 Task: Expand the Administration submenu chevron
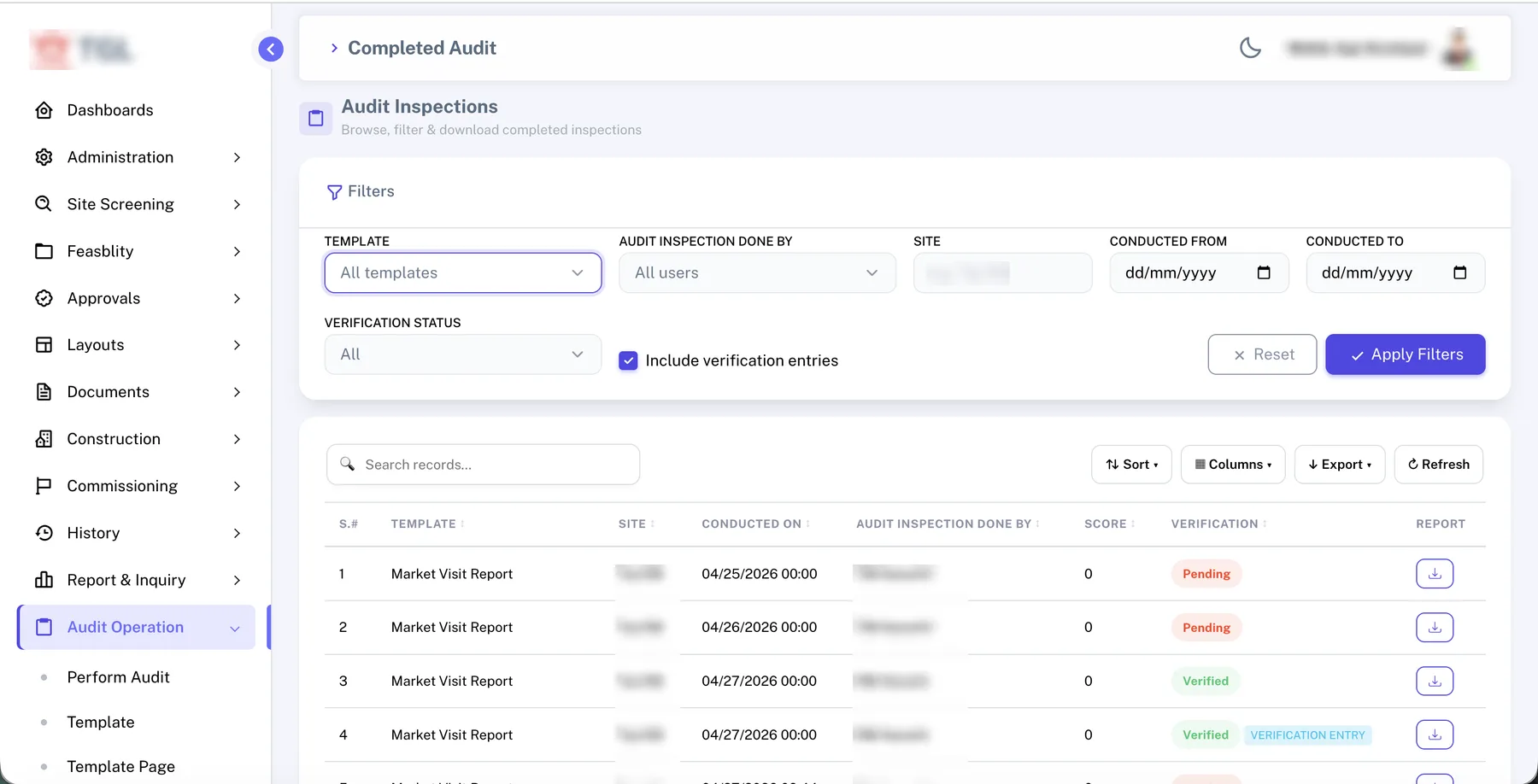pos(237,157)
